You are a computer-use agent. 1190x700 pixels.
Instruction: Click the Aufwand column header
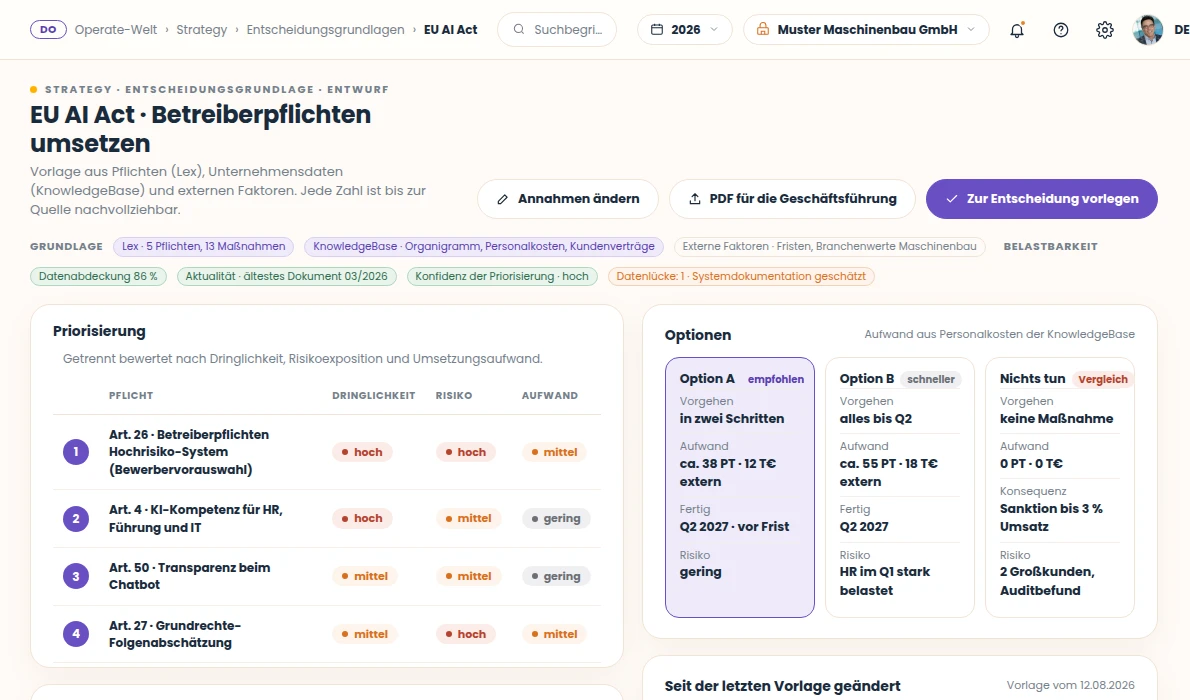click(x=549, y=396)
